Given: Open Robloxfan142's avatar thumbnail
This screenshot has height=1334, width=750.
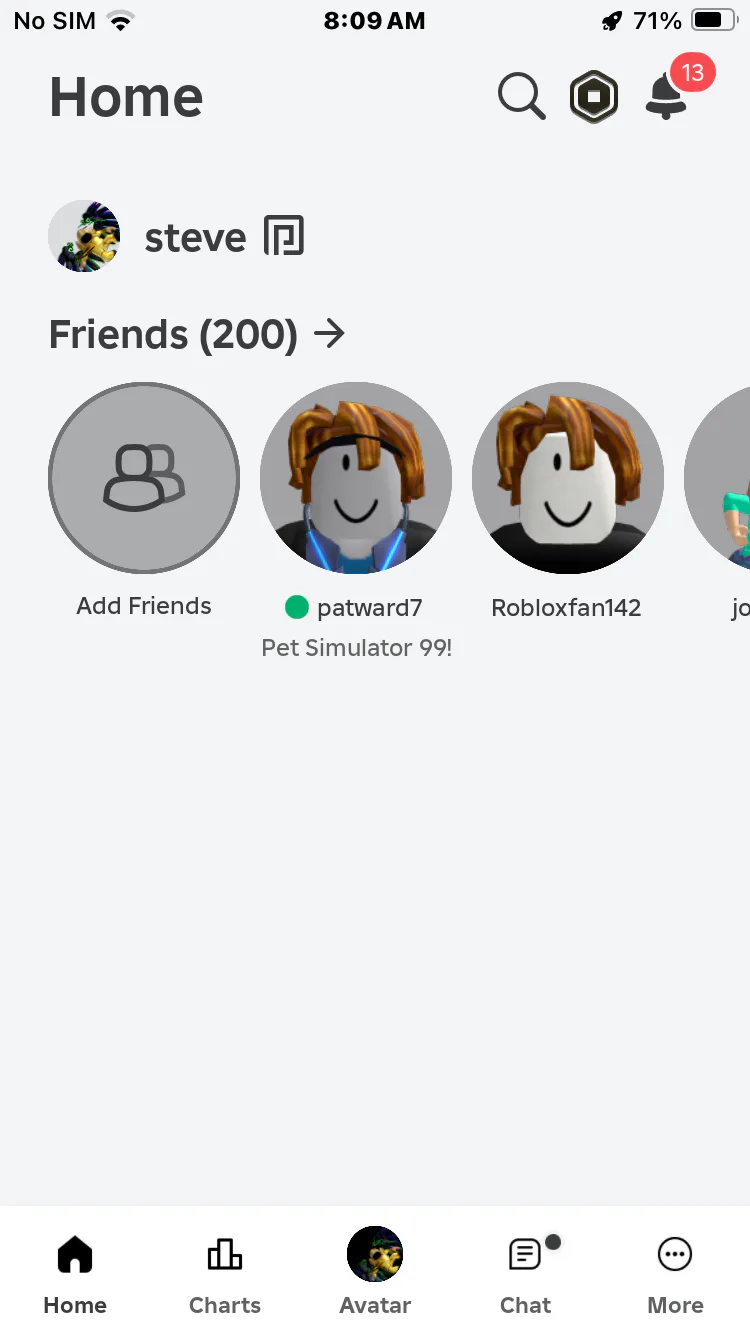Looking at the screenshot, I should (568, 478).
